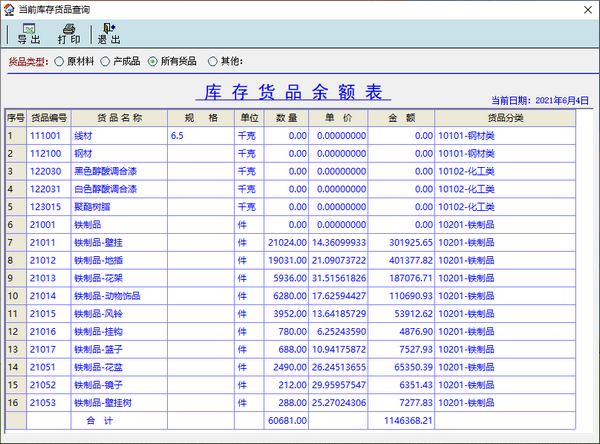Click the 打印 (print) printer icon
Viewport: 600px width, 444px height.
coord(69,34)
